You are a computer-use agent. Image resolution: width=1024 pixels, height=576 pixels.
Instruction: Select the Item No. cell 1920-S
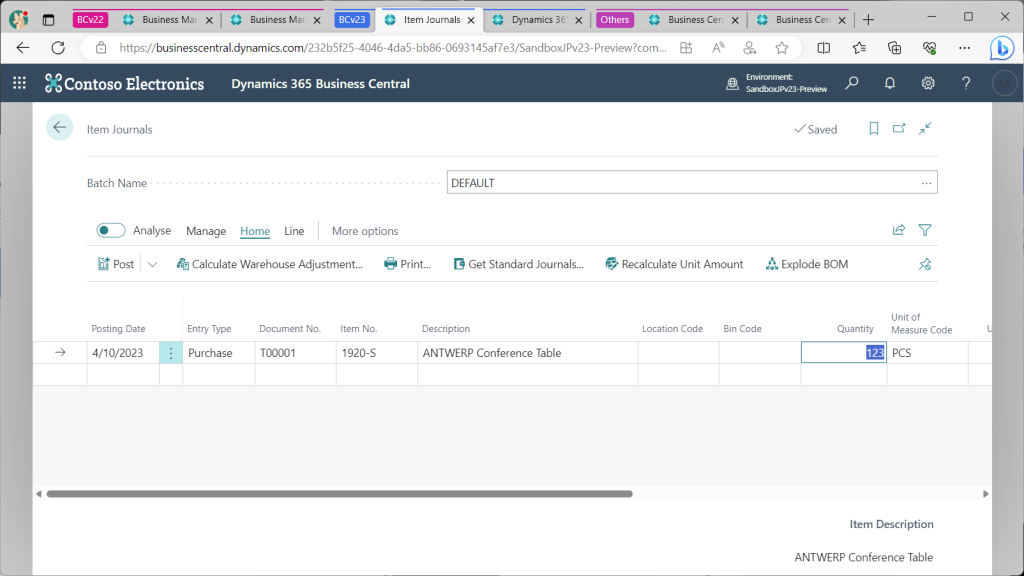(377, 353)
